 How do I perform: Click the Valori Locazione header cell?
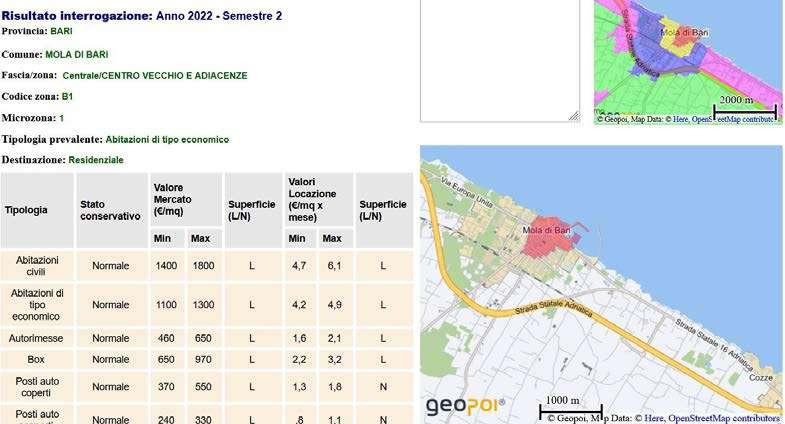317,198
